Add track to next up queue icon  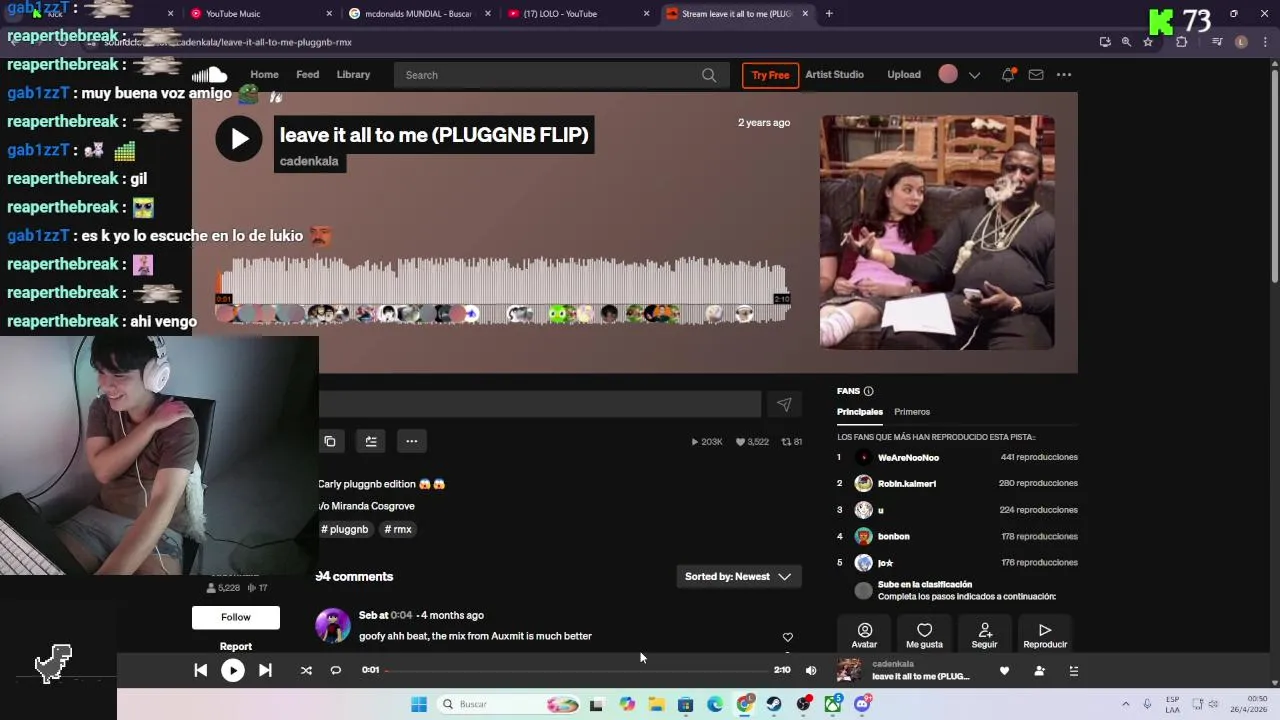371,441
